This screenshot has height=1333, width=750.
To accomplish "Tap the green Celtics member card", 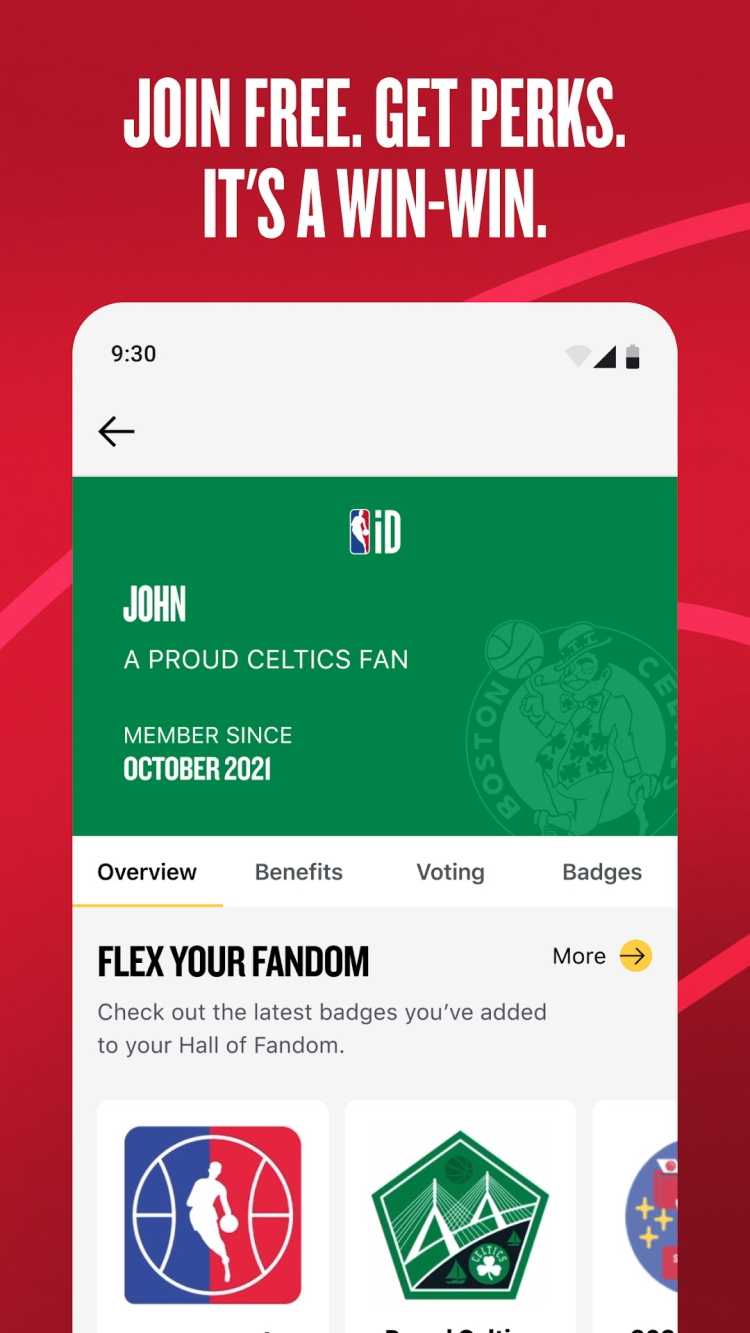I will [x=375, y=656].
